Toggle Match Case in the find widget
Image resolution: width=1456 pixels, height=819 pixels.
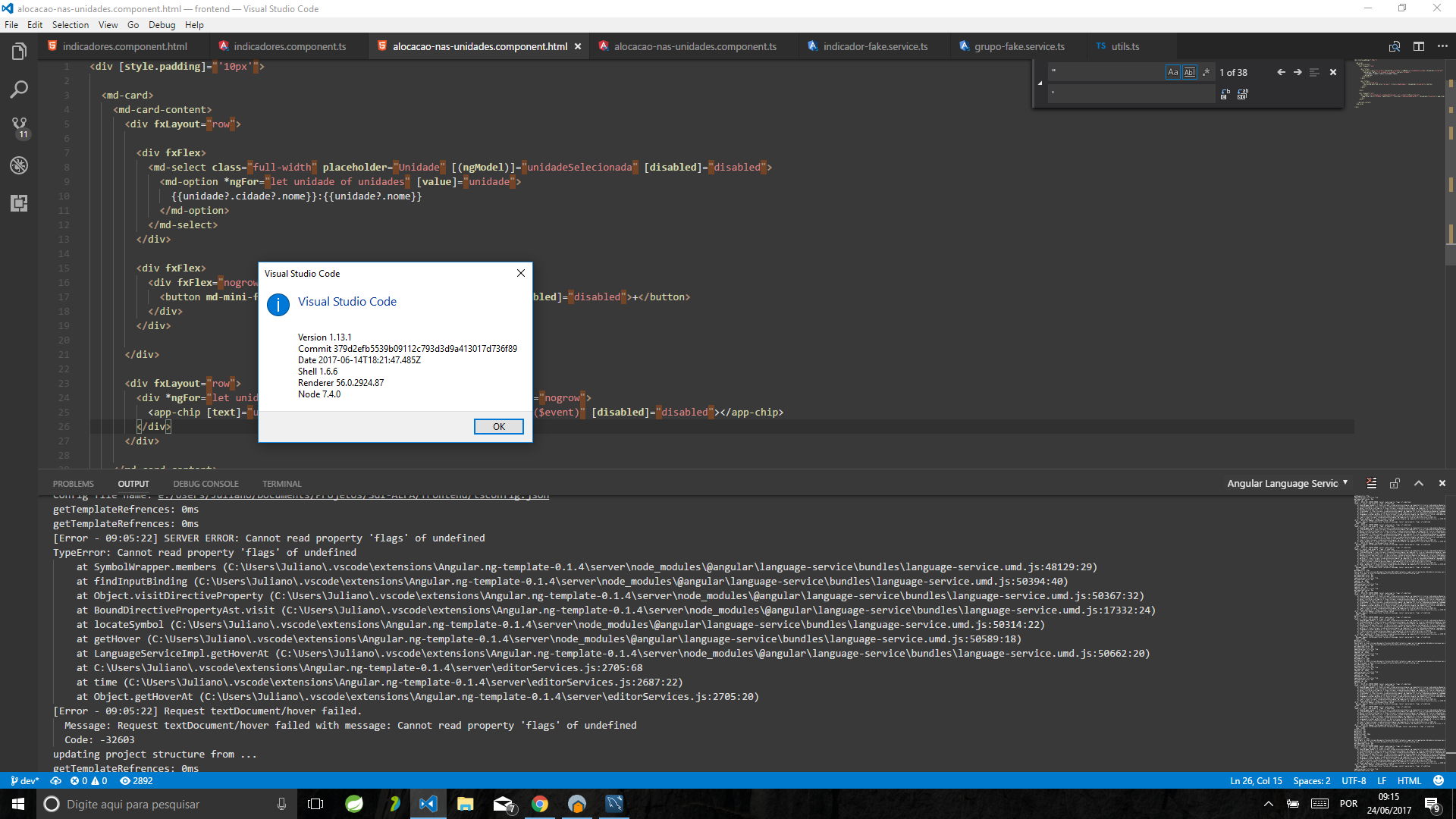1174,72
